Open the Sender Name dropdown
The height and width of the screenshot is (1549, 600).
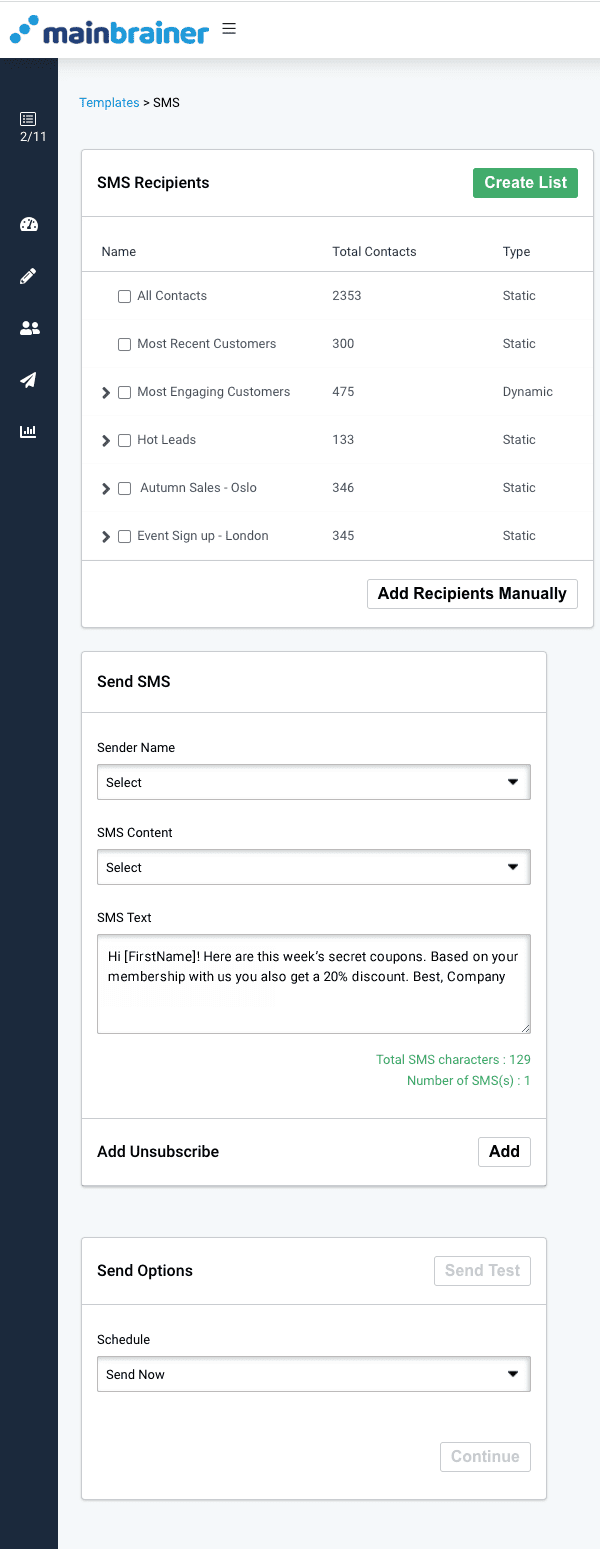313,782
